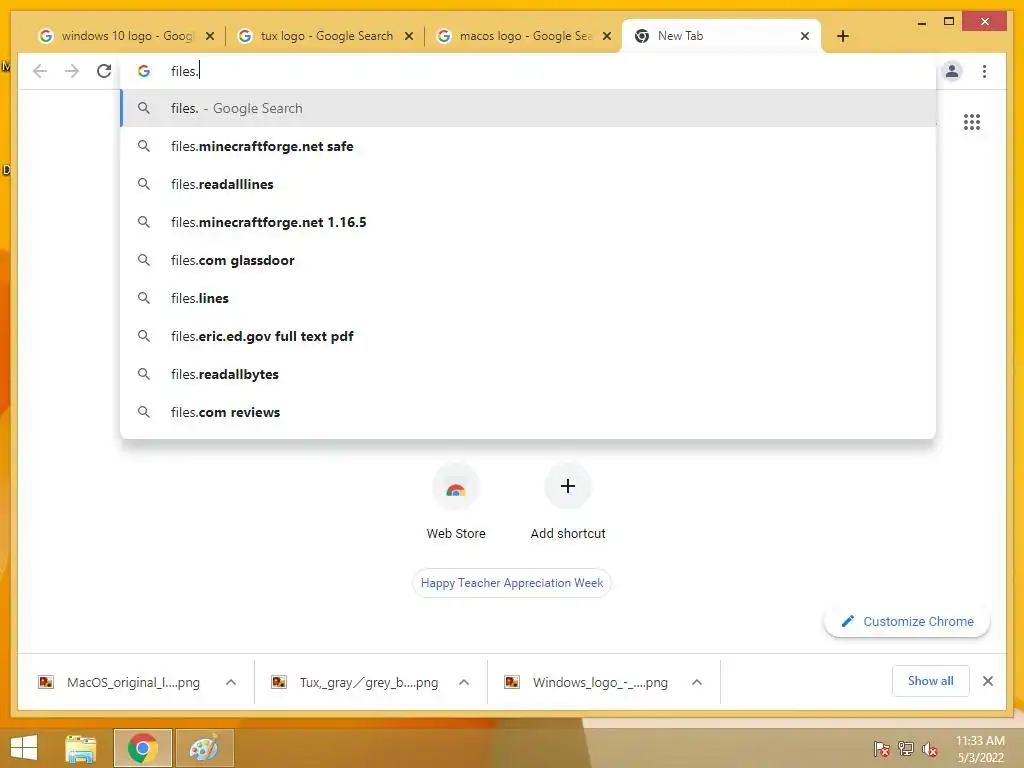Go forward using the forward arrow
The width and height of the screenshot is (1024, 768).
(x=72, y=71)
